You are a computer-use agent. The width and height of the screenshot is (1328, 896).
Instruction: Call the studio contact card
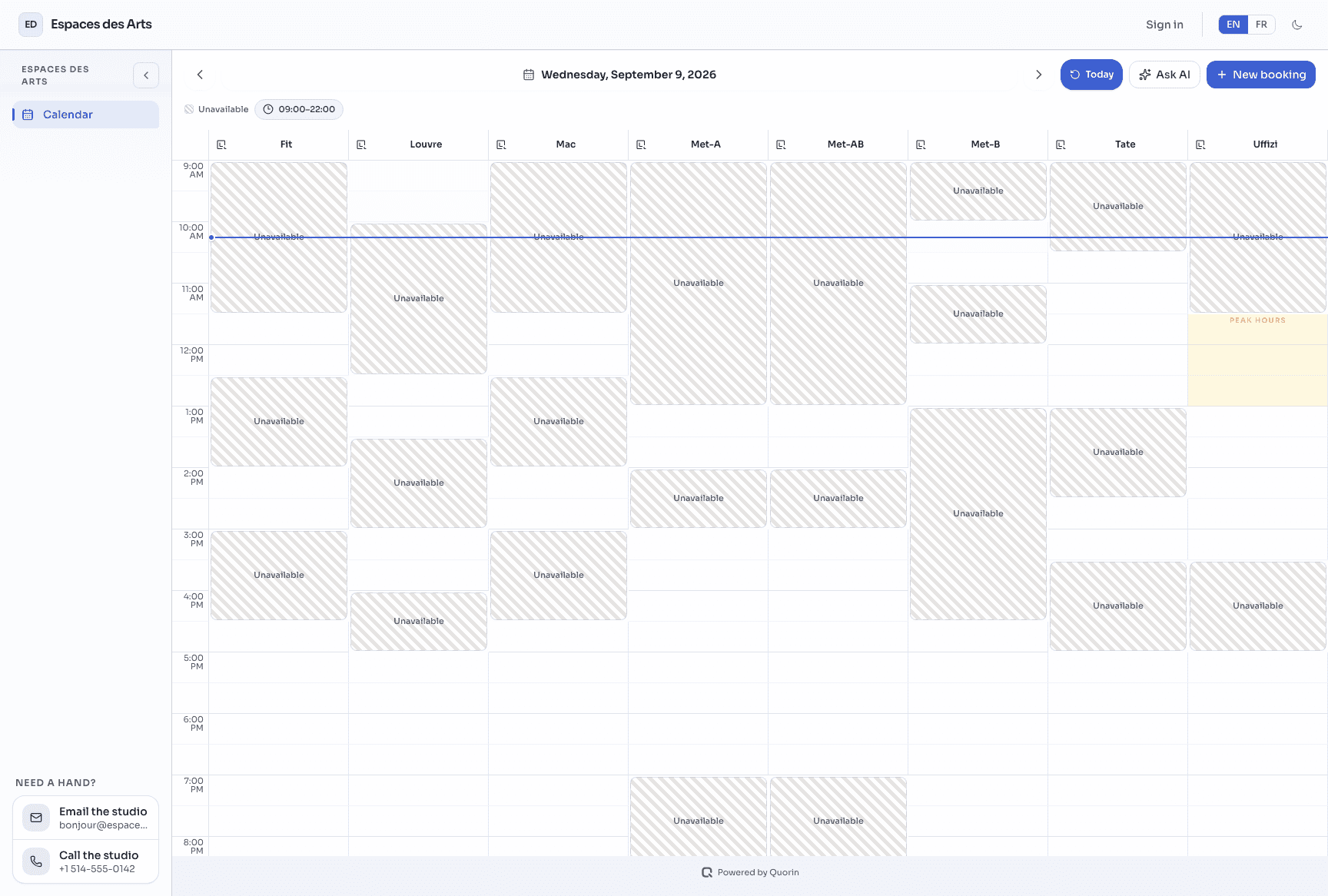point(85,861)
